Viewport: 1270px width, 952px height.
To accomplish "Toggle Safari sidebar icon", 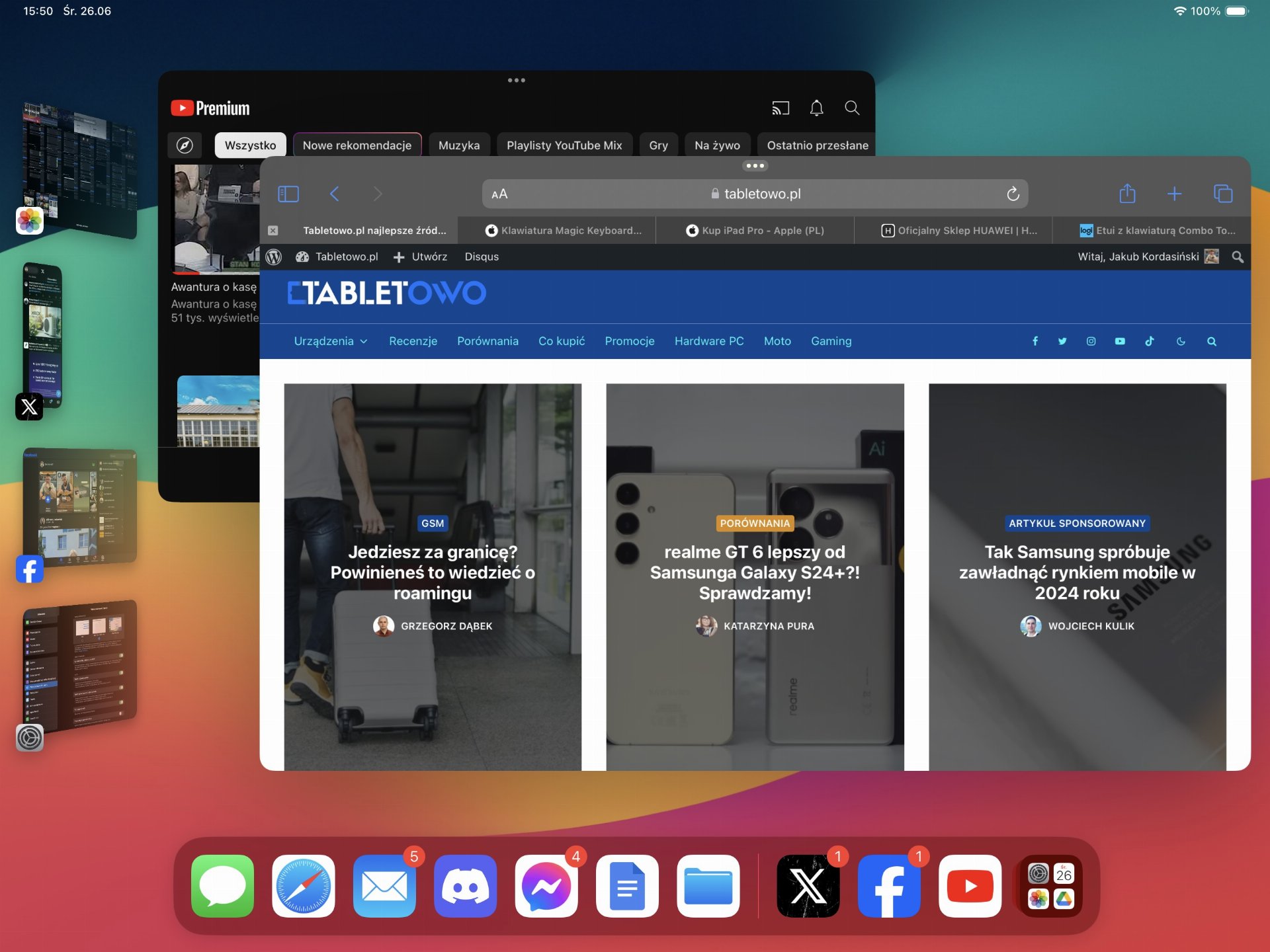I will point(288,194).
